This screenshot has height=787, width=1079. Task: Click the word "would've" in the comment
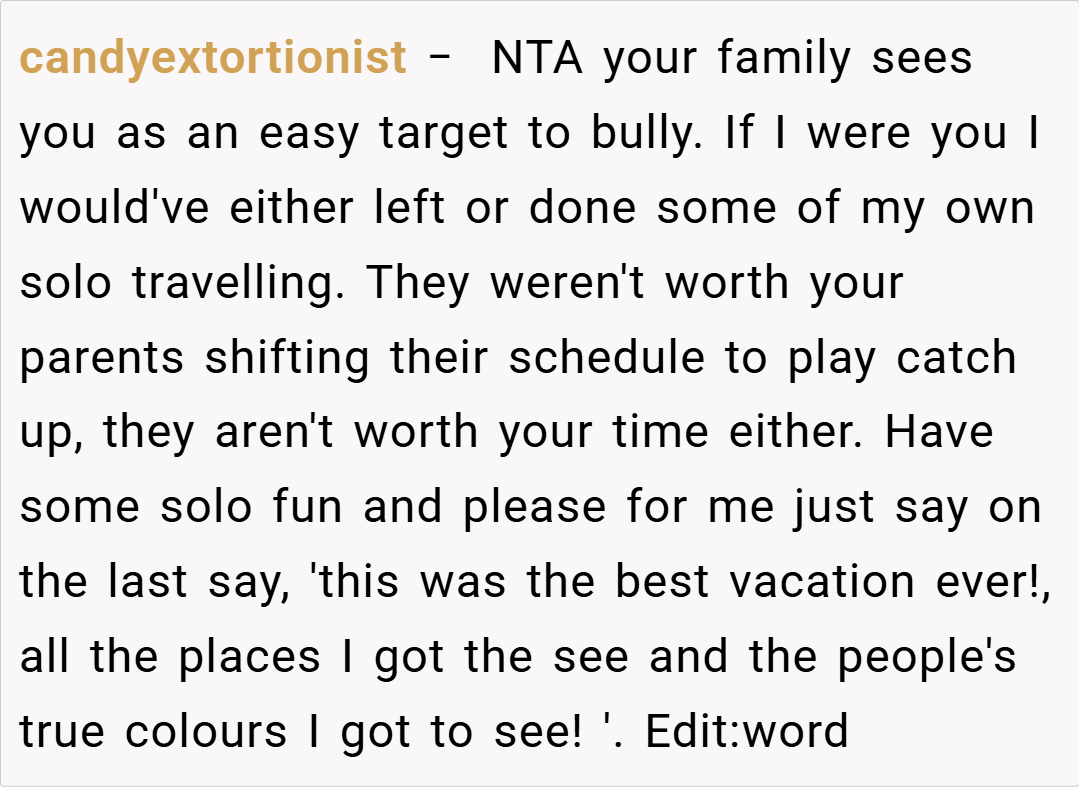tap(117, 208)
